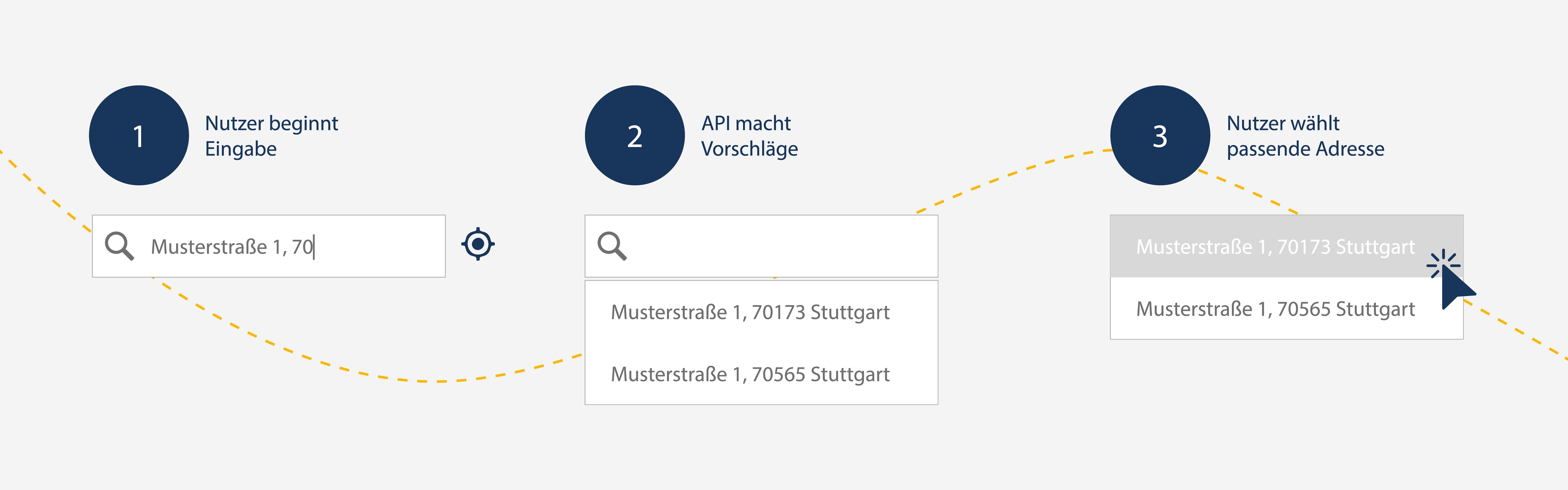Click the magnifier icon in the empty search box
The width and height of the screenshot is (1568, 490).
pyautogui.click(x=612, y=246)
